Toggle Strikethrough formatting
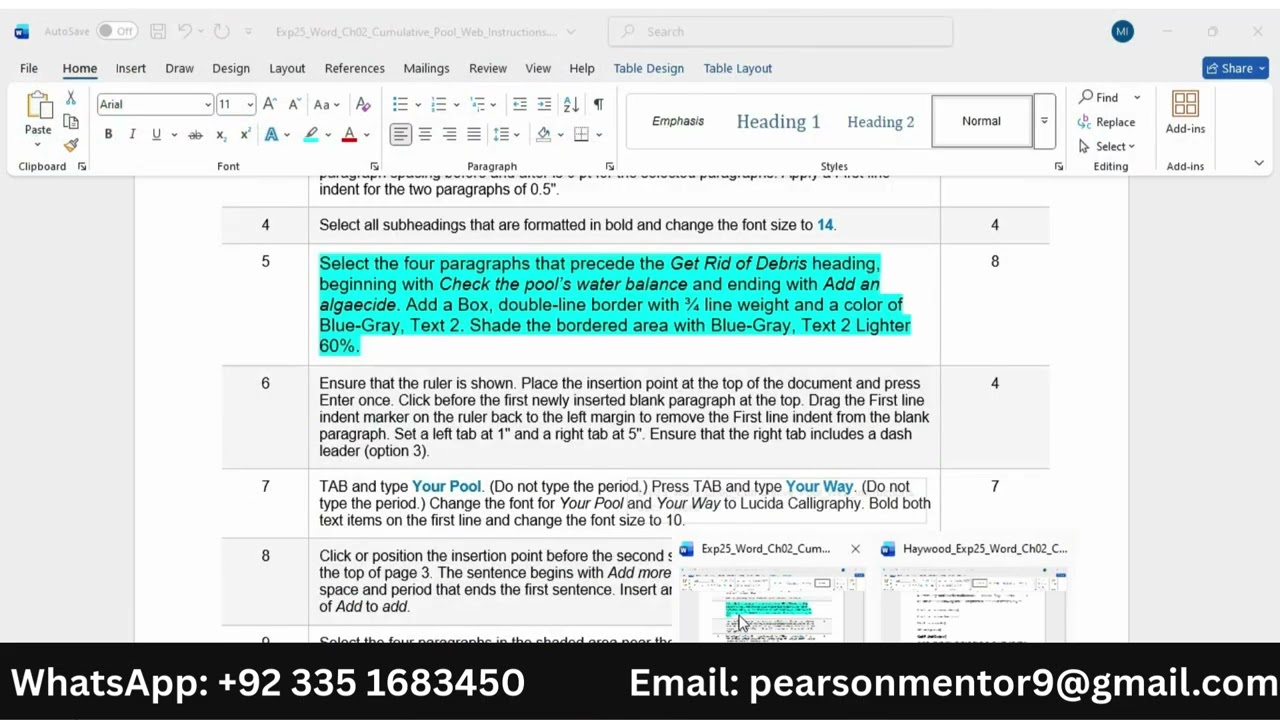 (x=195, y=134)
